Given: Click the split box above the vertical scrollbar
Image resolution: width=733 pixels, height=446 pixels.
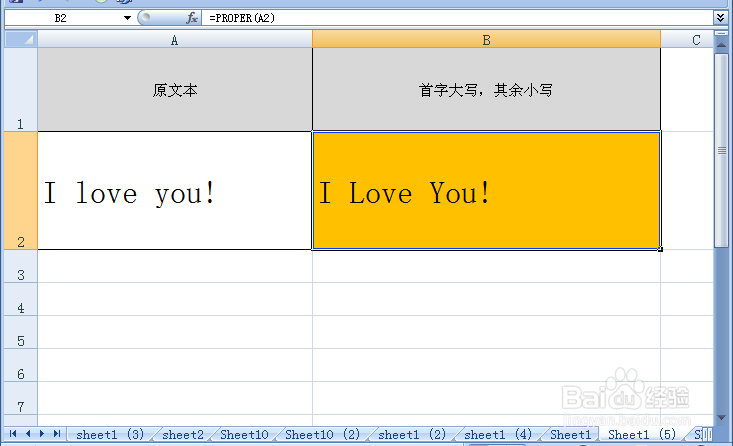Looking at the screenshot, I should pos(721,34).
